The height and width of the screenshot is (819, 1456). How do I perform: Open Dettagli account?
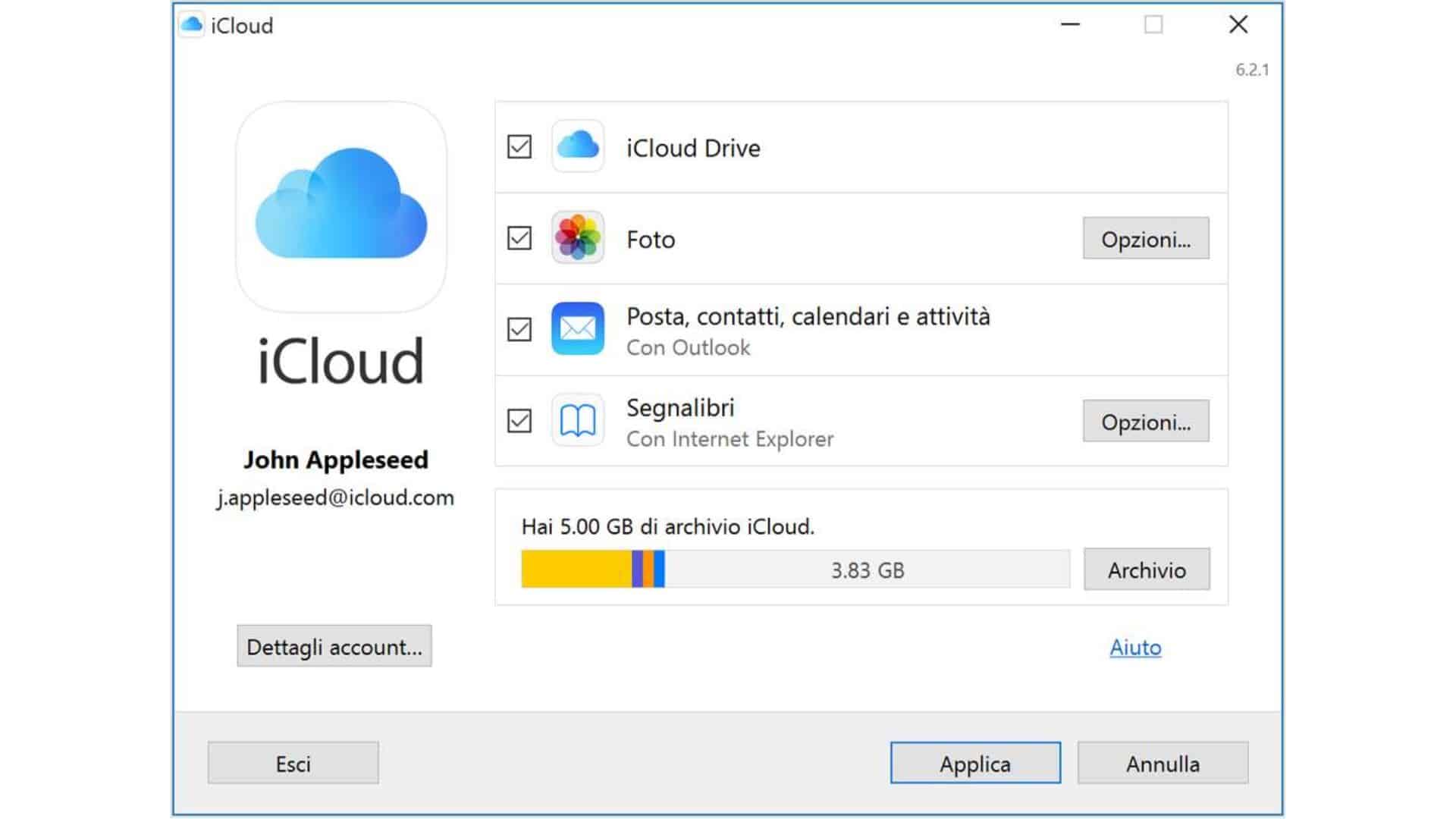coord(334,646)
